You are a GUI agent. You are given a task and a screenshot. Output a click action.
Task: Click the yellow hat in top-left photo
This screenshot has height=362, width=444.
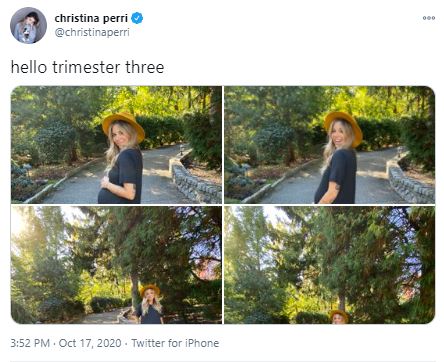tap(124, 124)
